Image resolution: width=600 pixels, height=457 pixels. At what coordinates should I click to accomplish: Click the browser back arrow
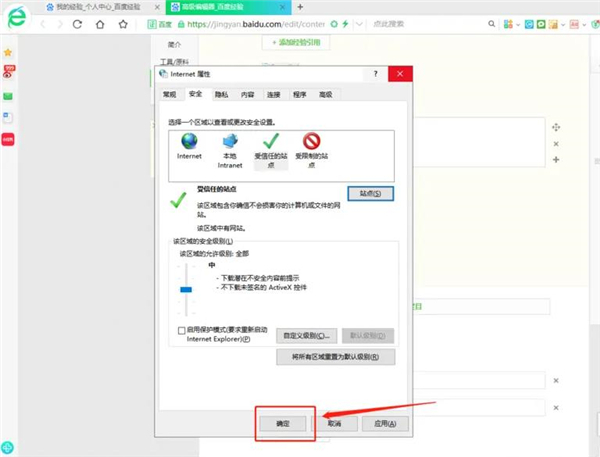coord(44,23)
